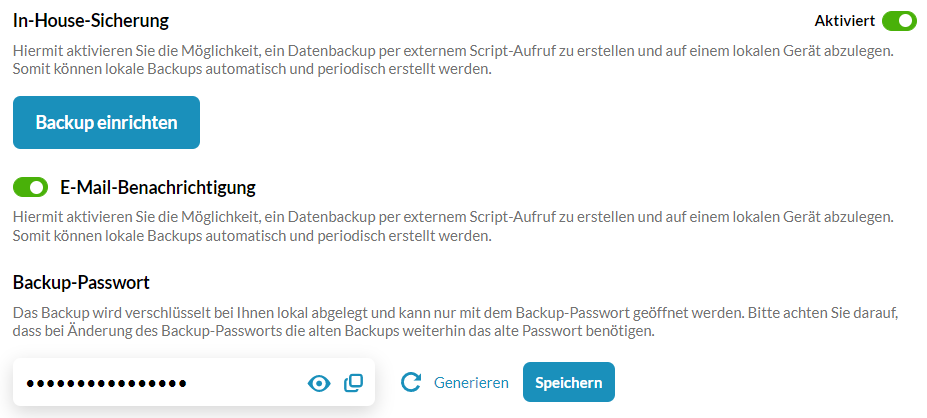The image size is (927, 418).
Task: Click the In-House-Sicherung heading
Action: click(x=91, y=21)
